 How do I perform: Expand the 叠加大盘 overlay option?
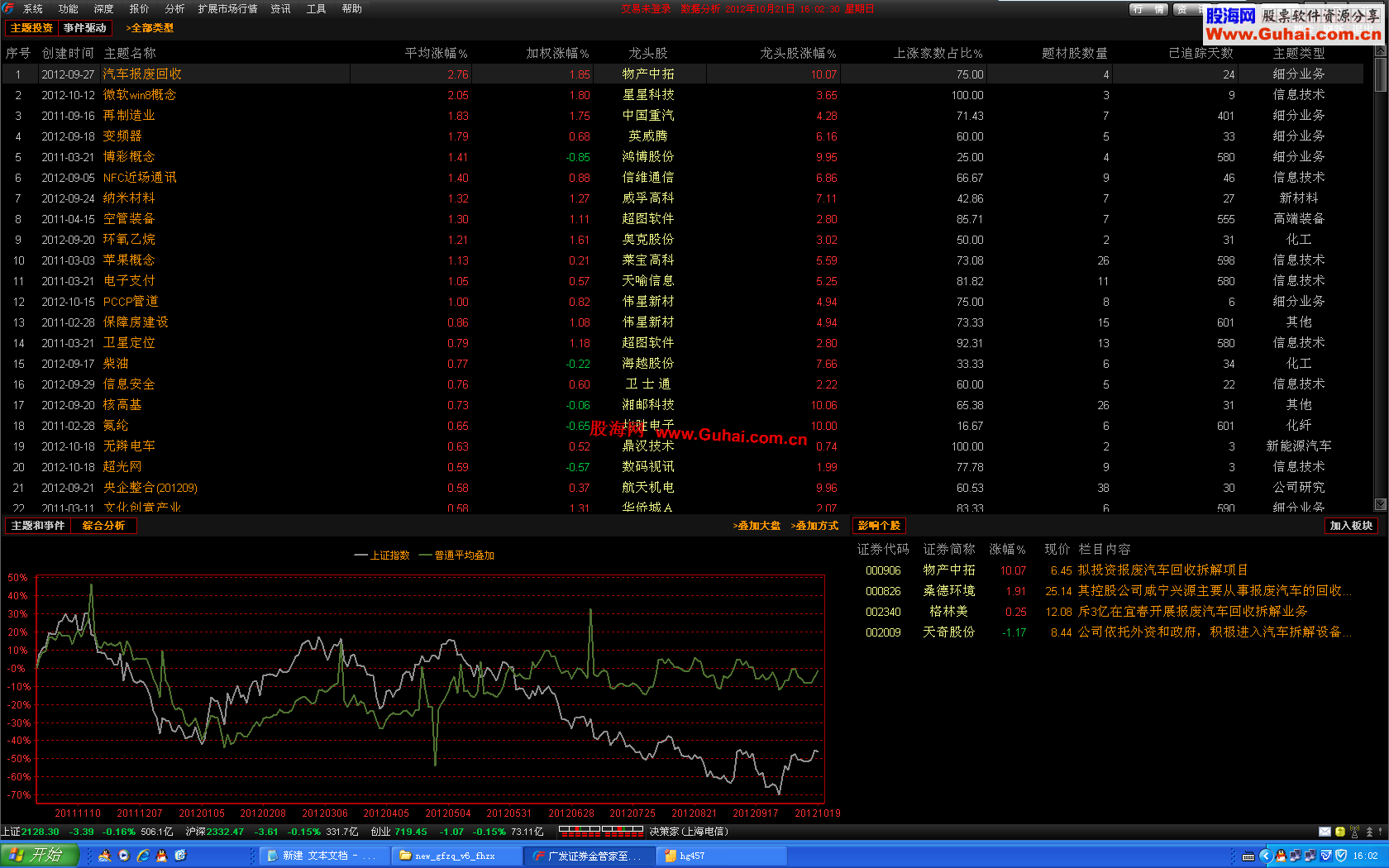click(x=757, y=526)
